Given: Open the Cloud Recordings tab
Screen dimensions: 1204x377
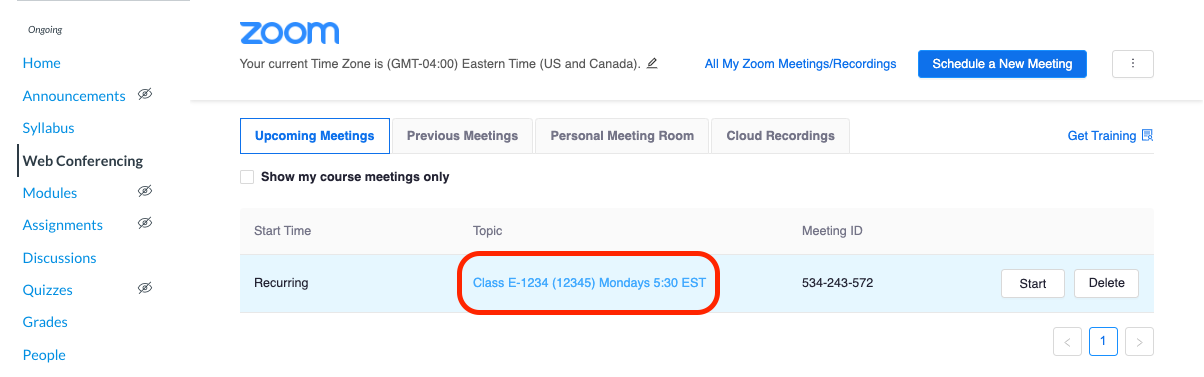Looking at the screenshot, I should (780, 136).
